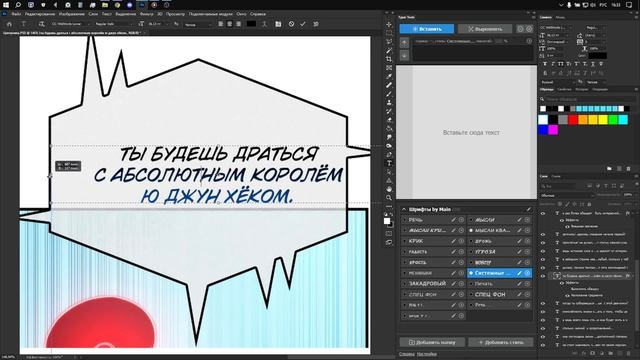Screen dimensions: 640x360
Task: Select the Frame tool
Action: point(389,68)
